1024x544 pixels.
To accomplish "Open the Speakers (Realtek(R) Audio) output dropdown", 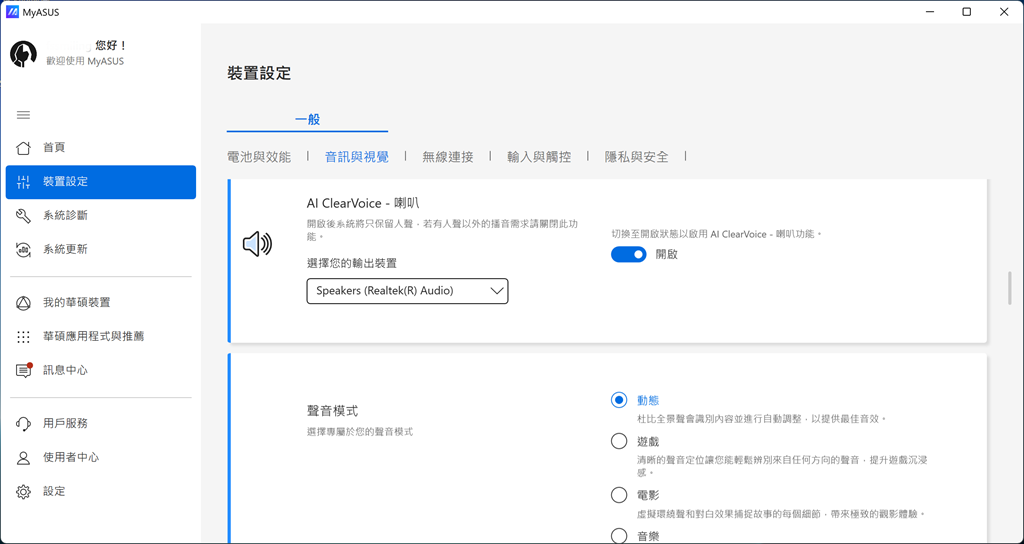I will tap(408, 291).
